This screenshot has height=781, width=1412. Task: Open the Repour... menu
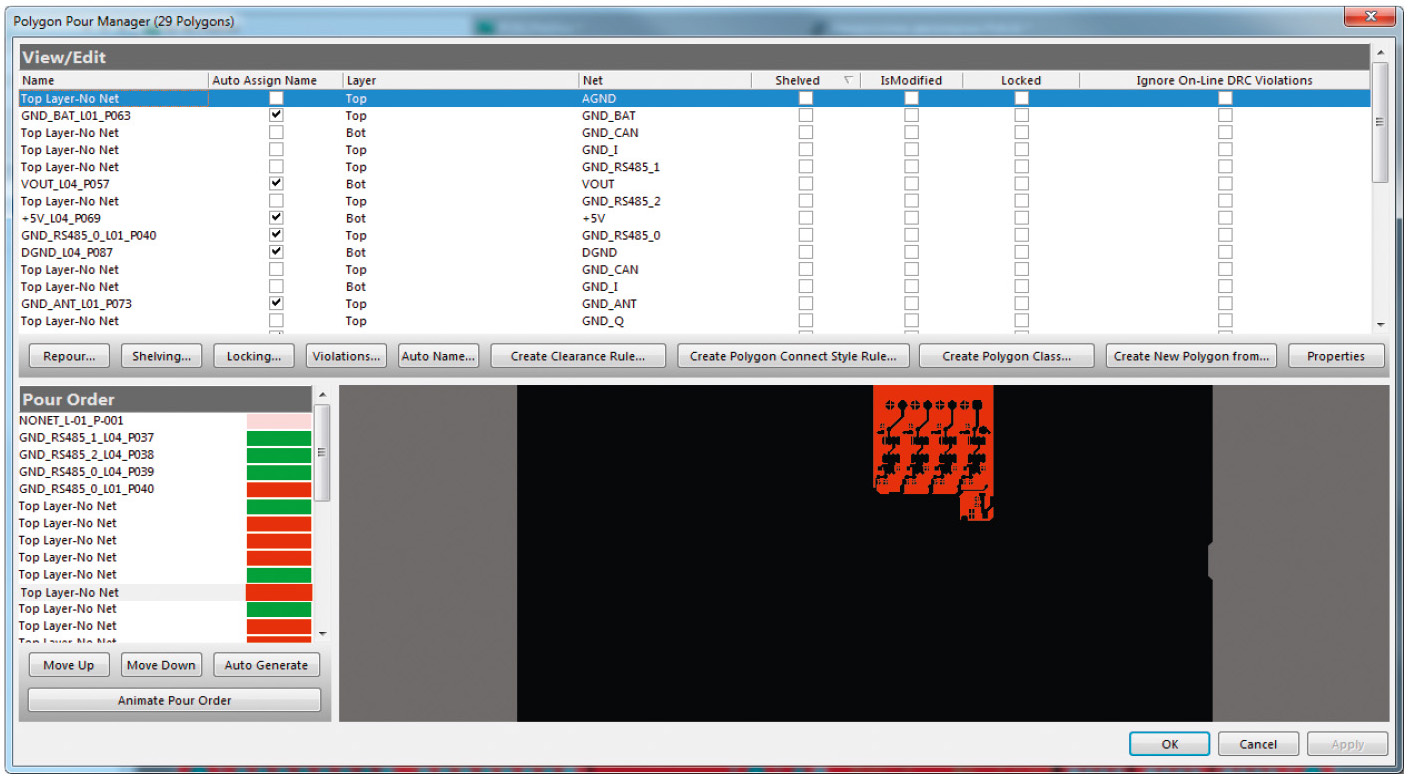69,356
